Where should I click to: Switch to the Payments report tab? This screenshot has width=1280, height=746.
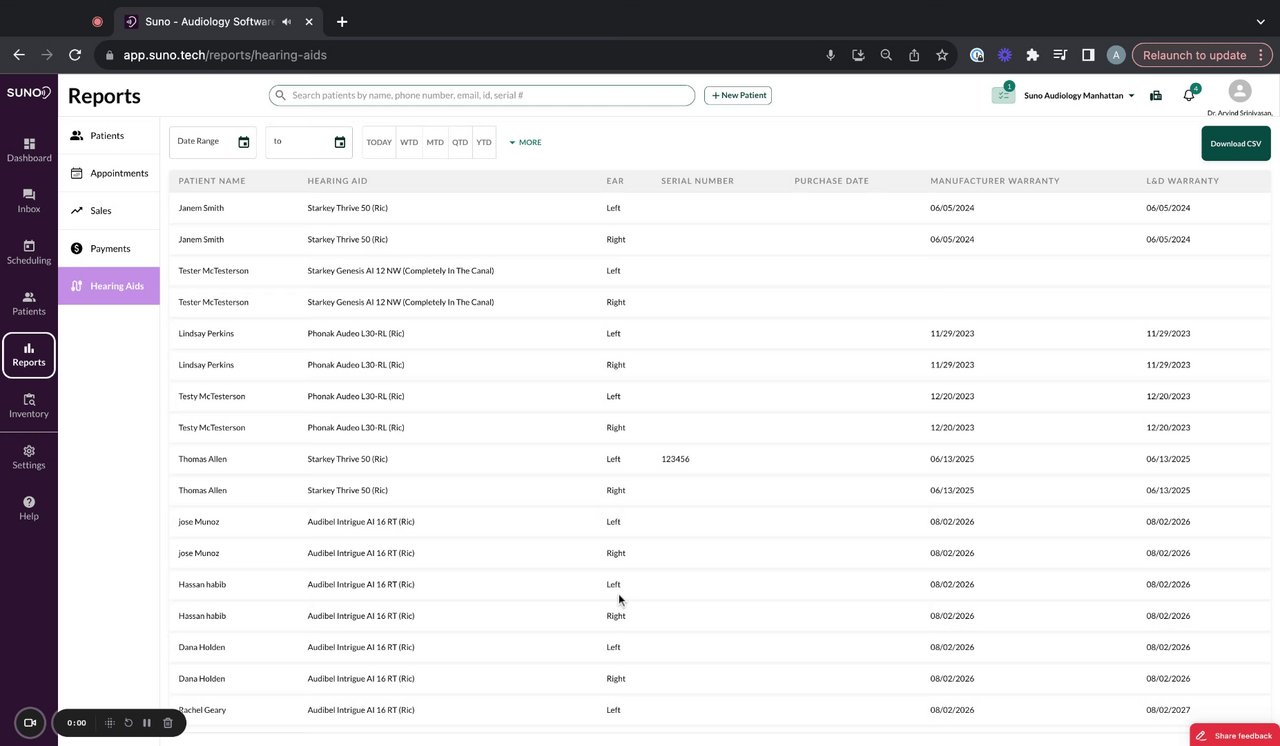click(109, 249)
